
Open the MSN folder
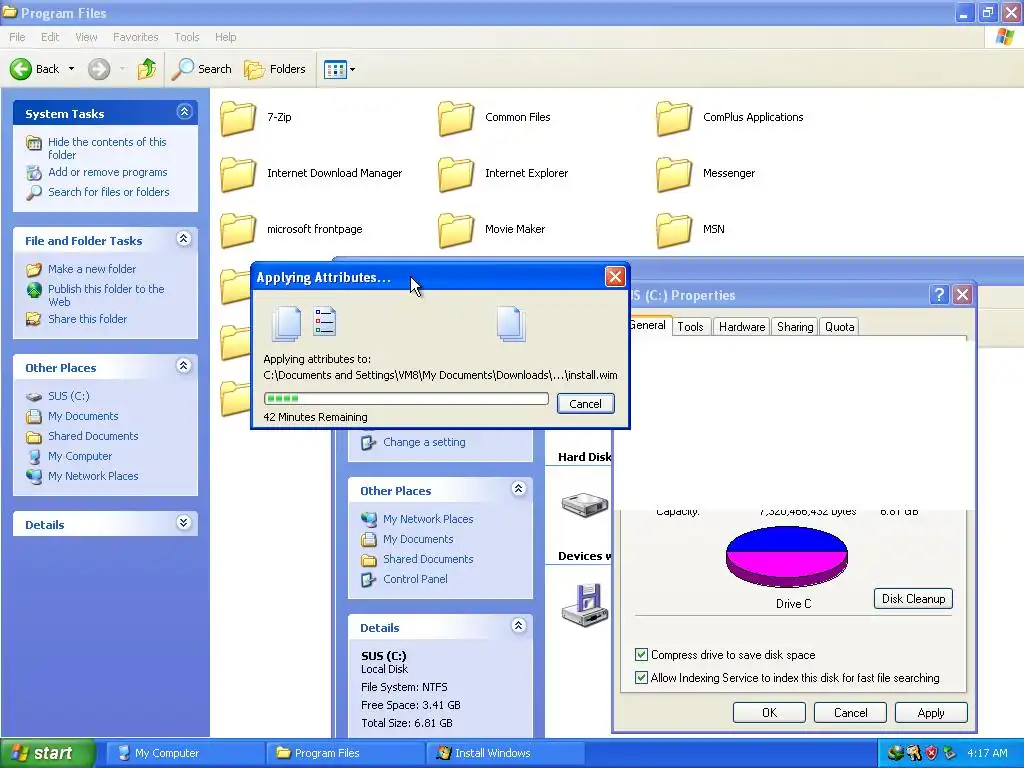(690, 229)
